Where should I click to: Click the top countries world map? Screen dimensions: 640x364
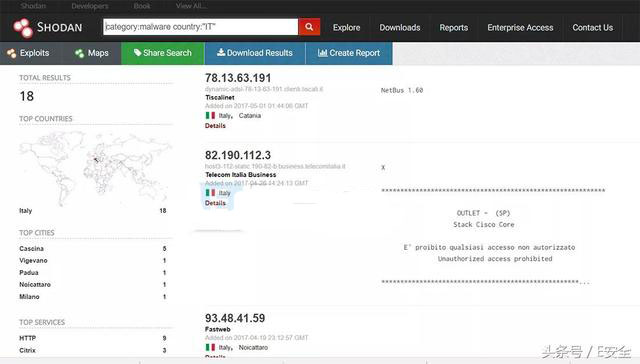[x=95, y=167]
